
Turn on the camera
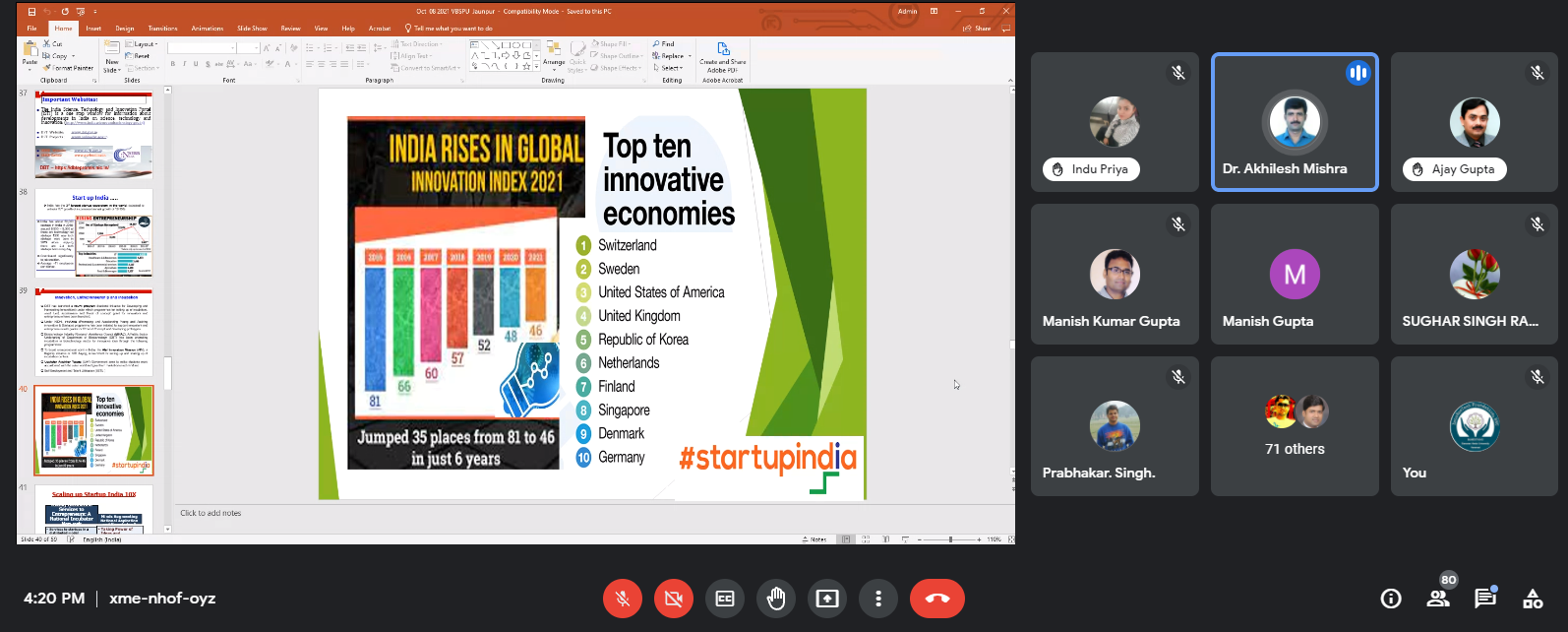pyautogui.click(x=674, y=599)
